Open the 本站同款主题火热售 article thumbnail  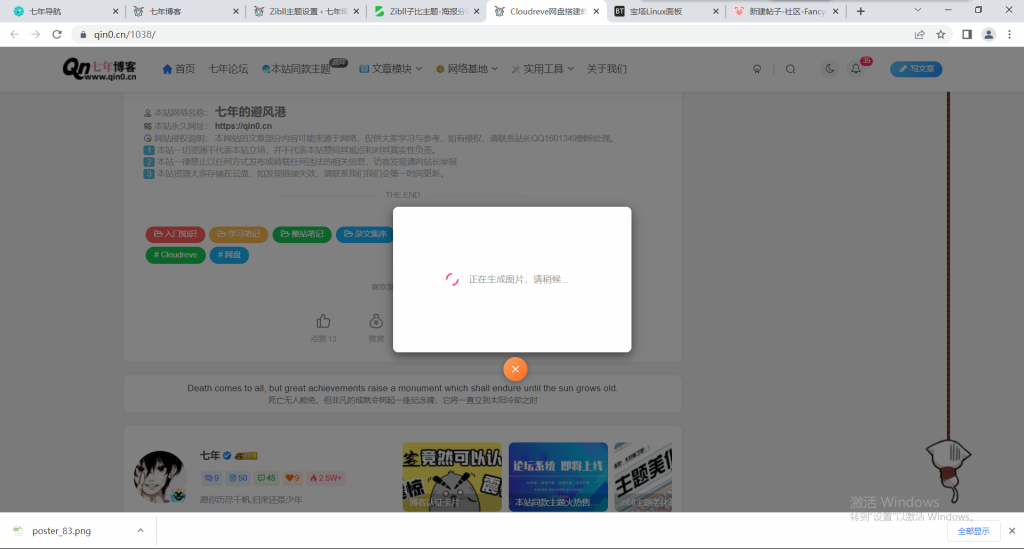[x=558, y=477]
